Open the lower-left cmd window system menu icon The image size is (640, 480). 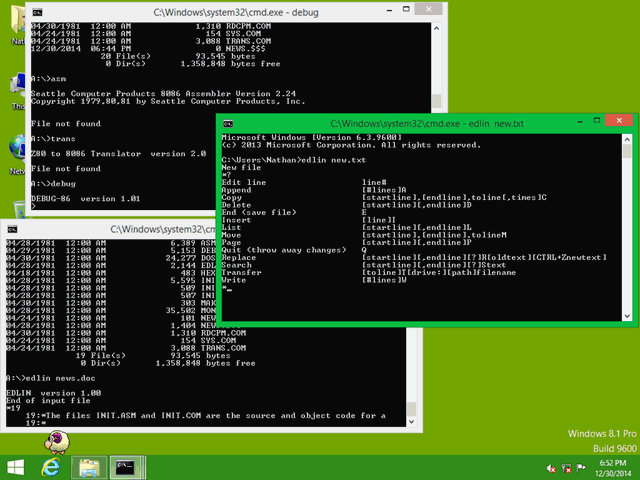[x=12, y=229]
